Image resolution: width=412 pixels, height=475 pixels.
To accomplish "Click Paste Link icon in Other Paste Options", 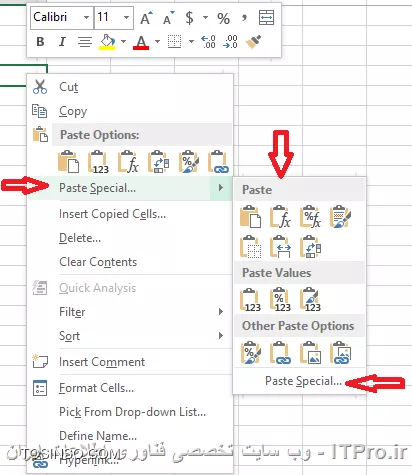I will click(x=280, y=353).
